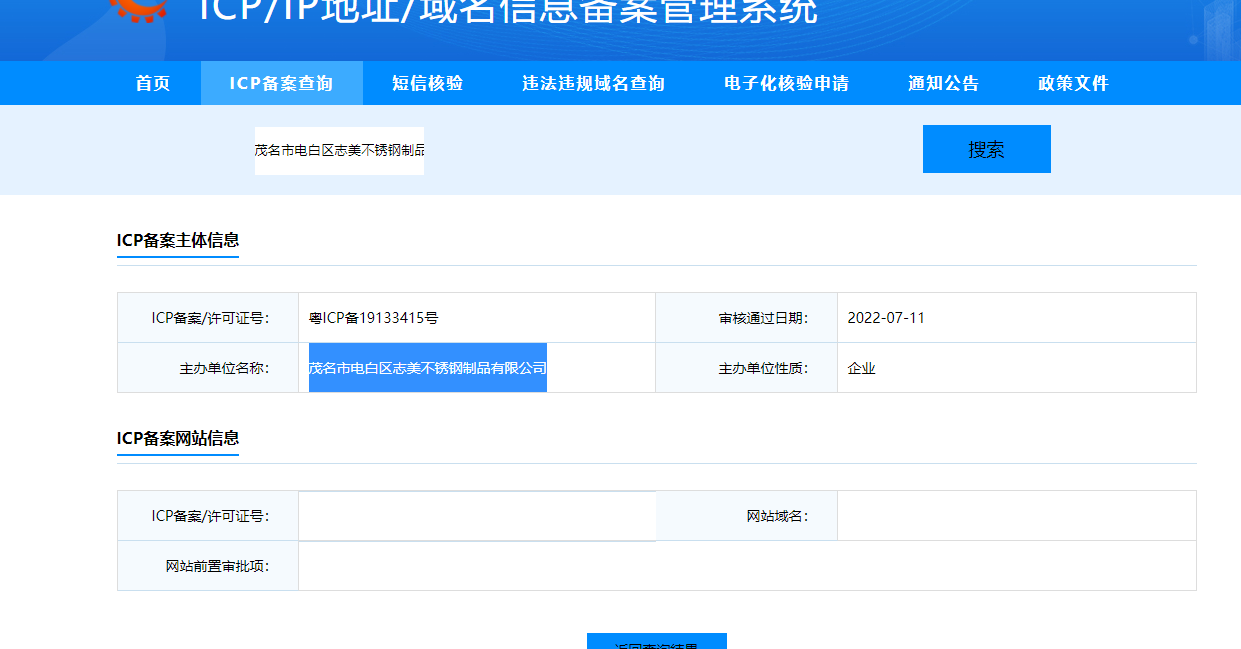Click the 返回查询结果 button at the bottom
Viewport: 1241px width, 649px height.
pyautogui.click(x=656, y=642)
